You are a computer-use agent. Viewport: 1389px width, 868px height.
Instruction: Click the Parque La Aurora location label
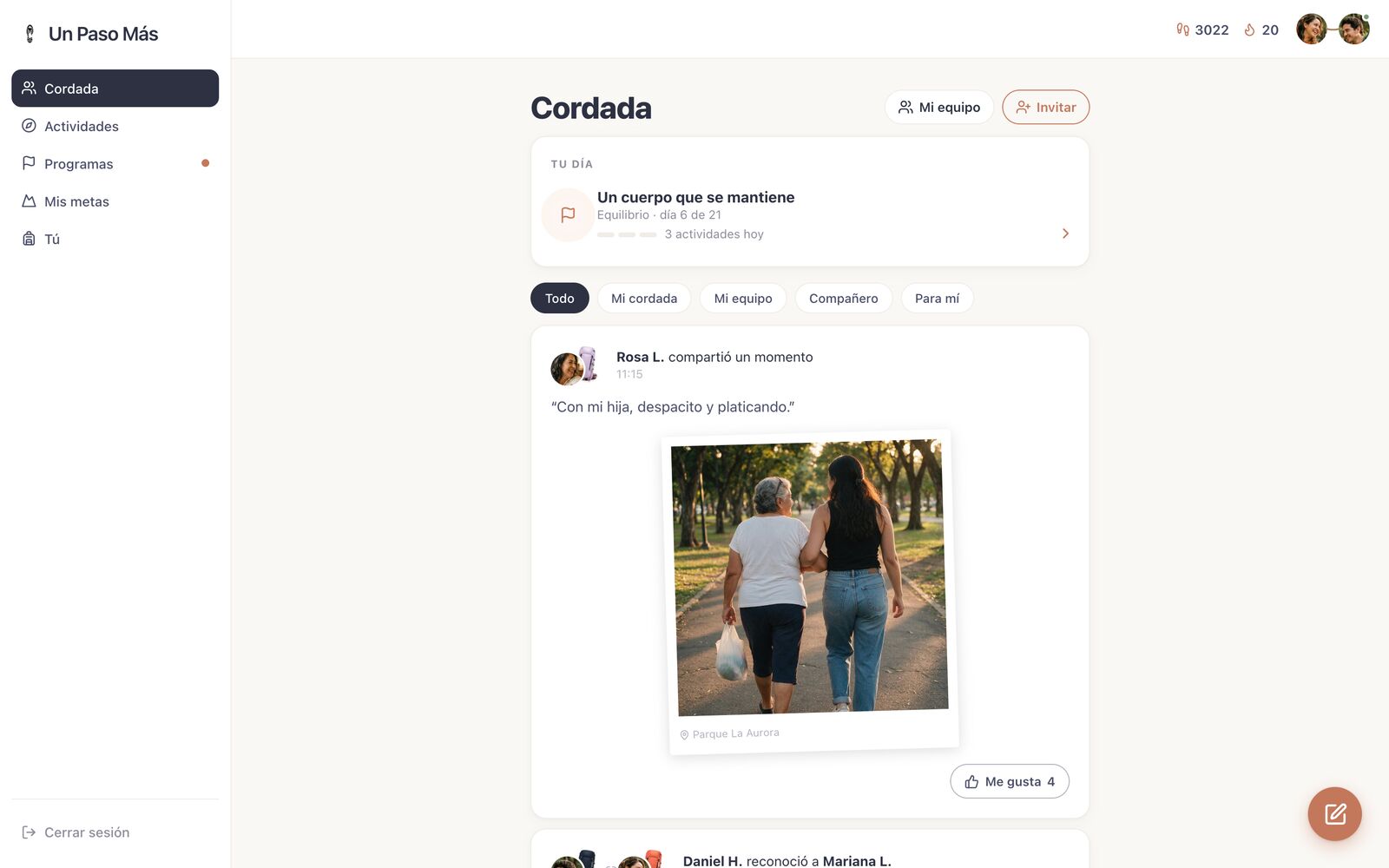point(735,733)
